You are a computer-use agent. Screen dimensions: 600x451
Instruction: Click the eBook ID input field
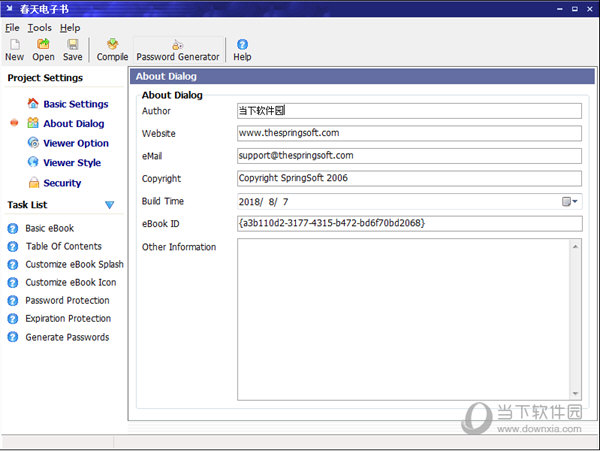tap(409, 223)
